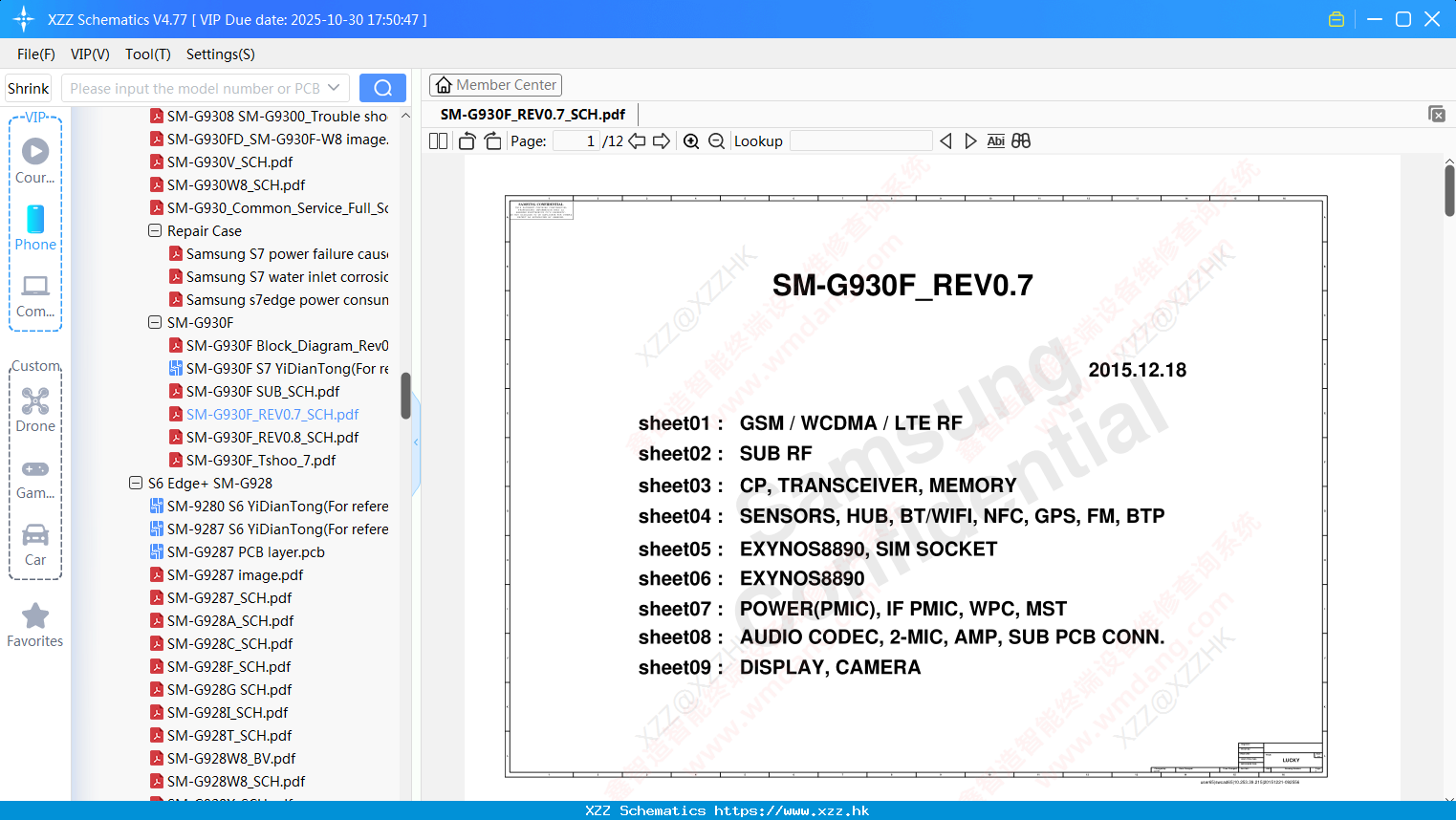Open SM-G9287 PCB layer.pcb
Viewport: 1456px width, 820px height.
click(x=238, y=551)
